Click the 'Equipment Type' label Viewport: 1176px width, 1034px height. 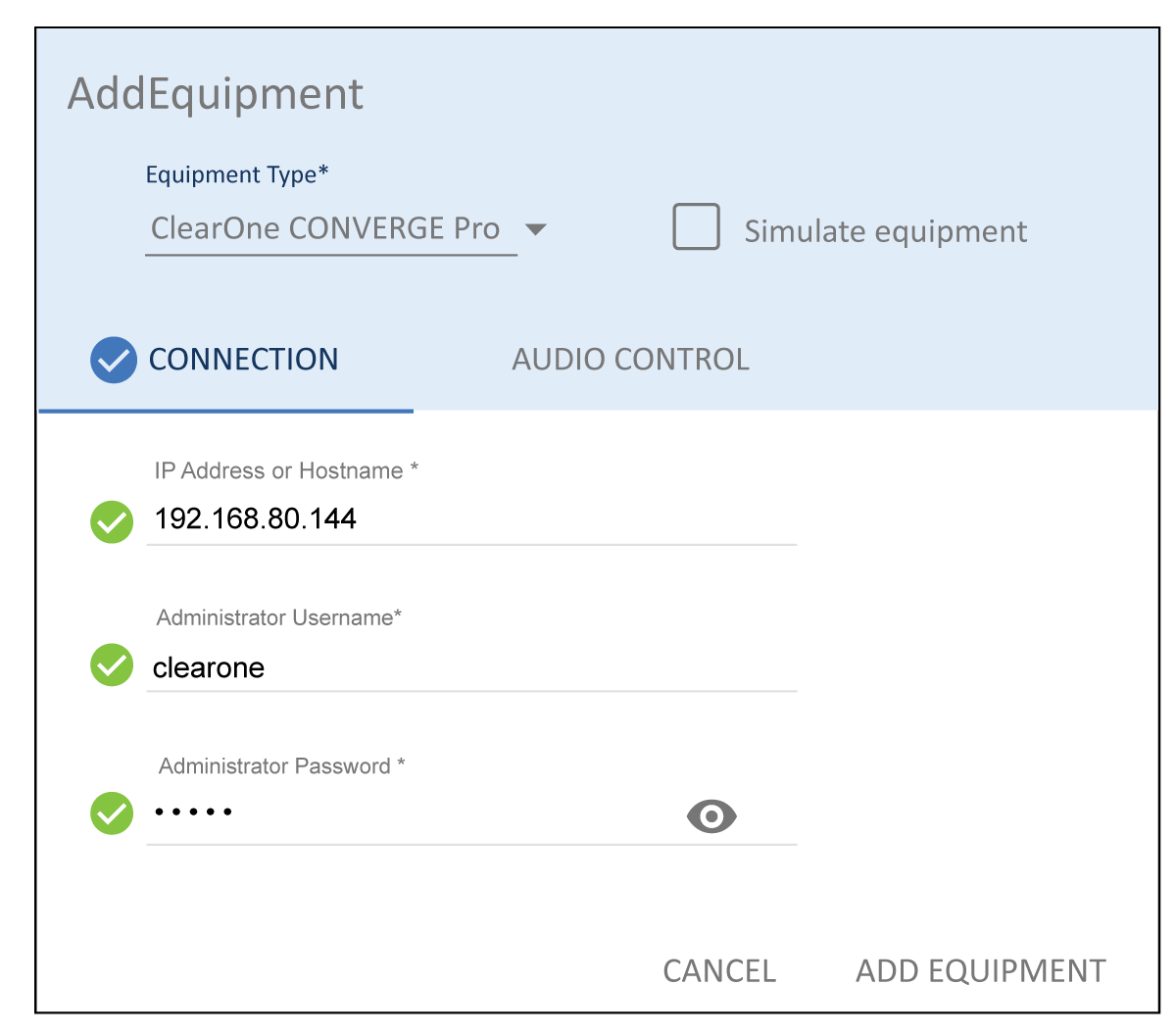pyautogui.click(x=237, y=175)
